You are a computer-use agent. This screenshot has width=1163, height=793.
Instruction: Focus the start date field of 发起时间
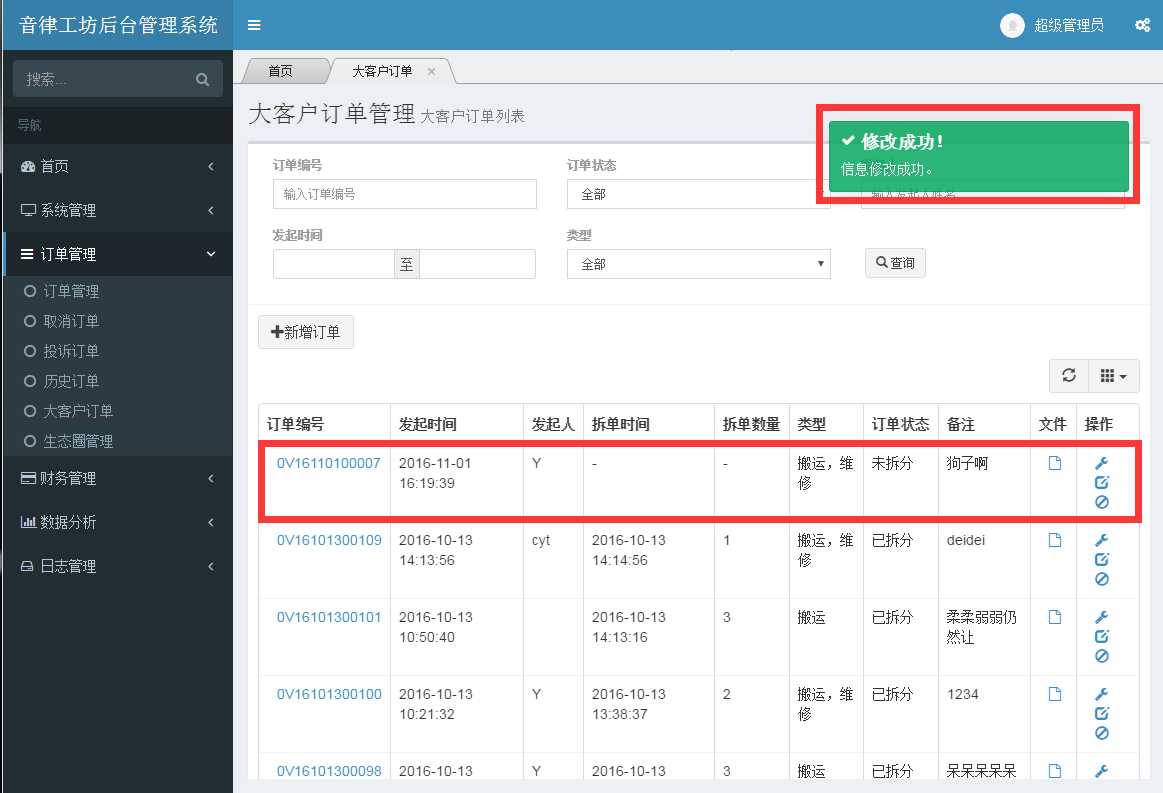334,264
